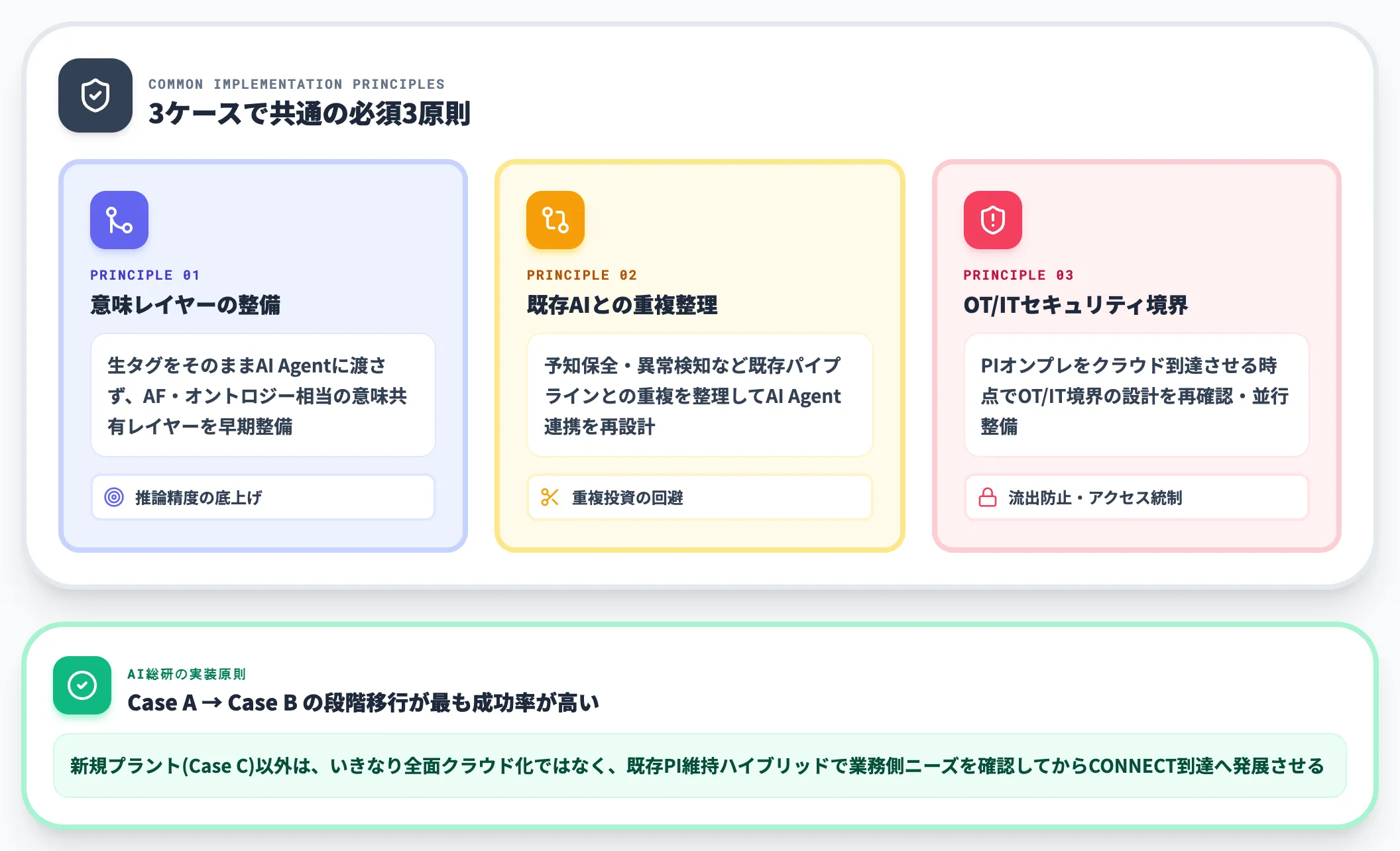Click the description starting 予知保全・異常検知

pos(700,396)
